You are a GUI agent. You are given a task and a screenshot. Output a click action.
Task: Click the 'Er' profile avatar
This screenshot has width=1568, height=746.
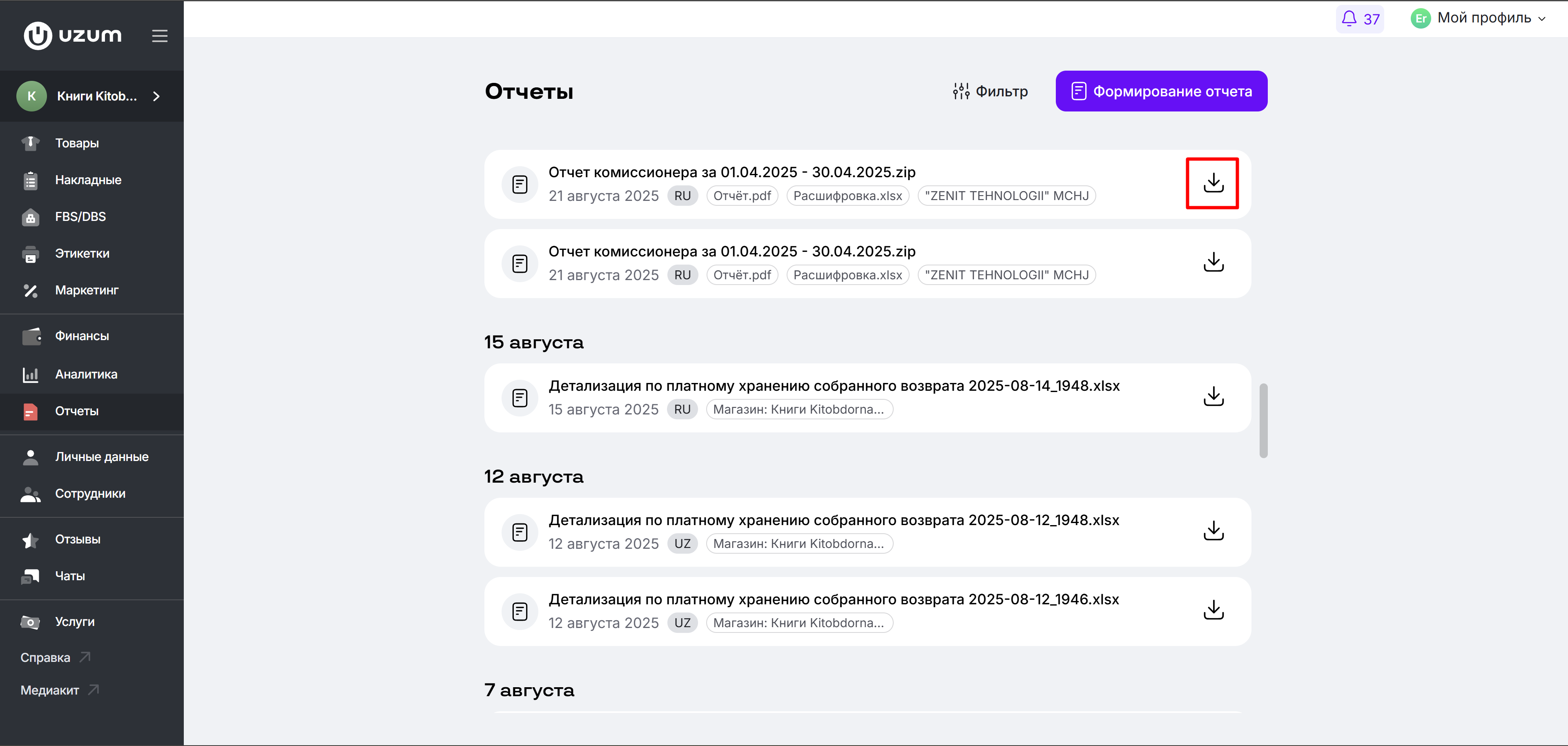[x=1420, y=18]
